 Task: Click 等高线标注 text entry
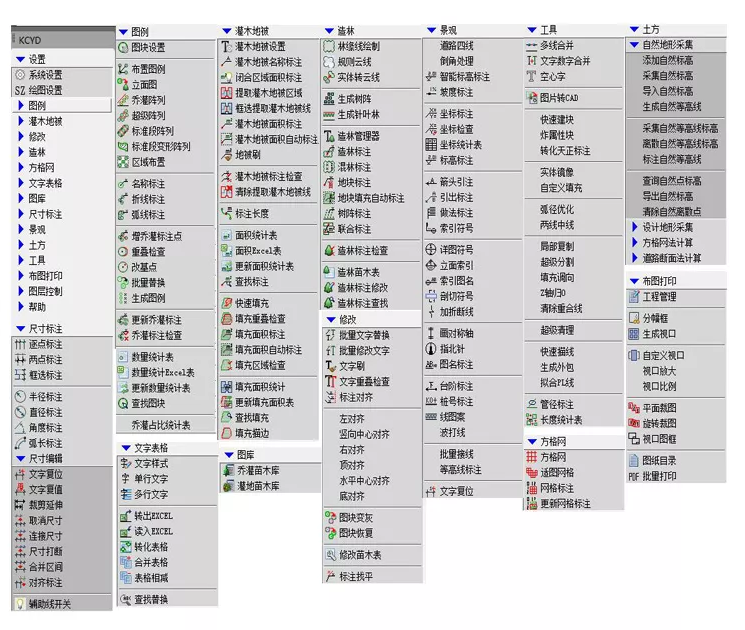coord(460,469)
